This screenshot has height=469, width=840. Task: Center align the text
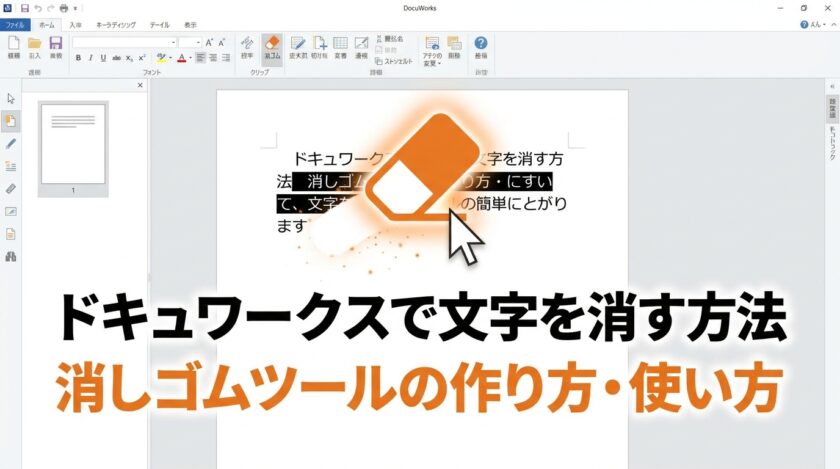[x=213, y=58]
